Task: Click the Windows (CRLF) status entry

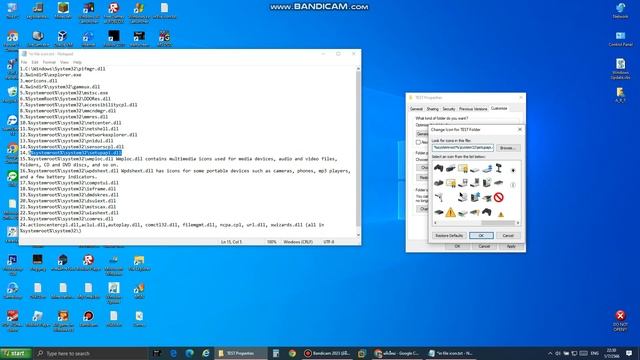Action: pyautogui.click(x=298, y=242)
